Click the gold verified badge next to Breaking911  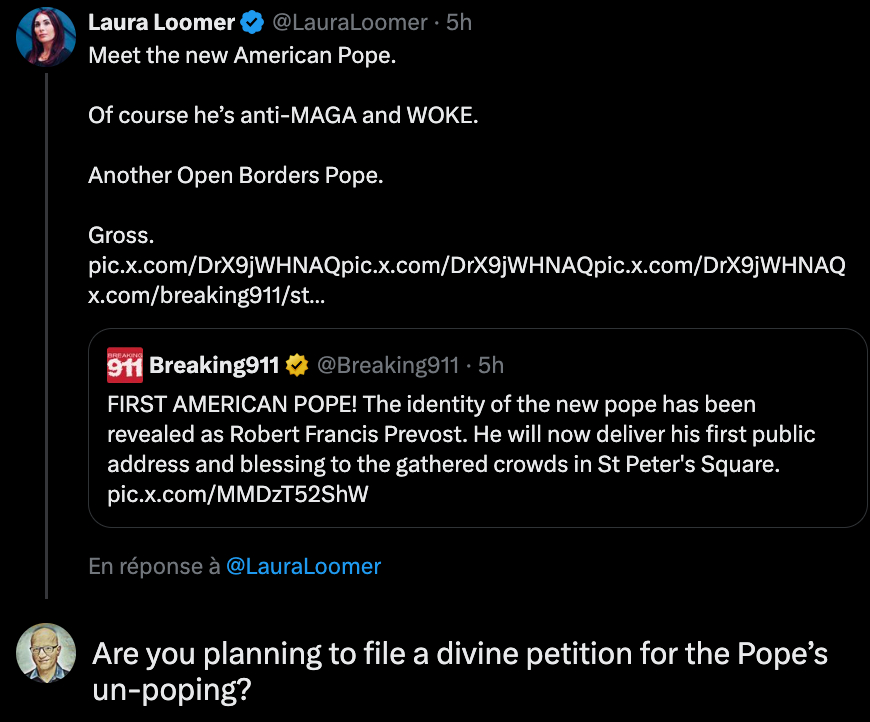(297, 366)
